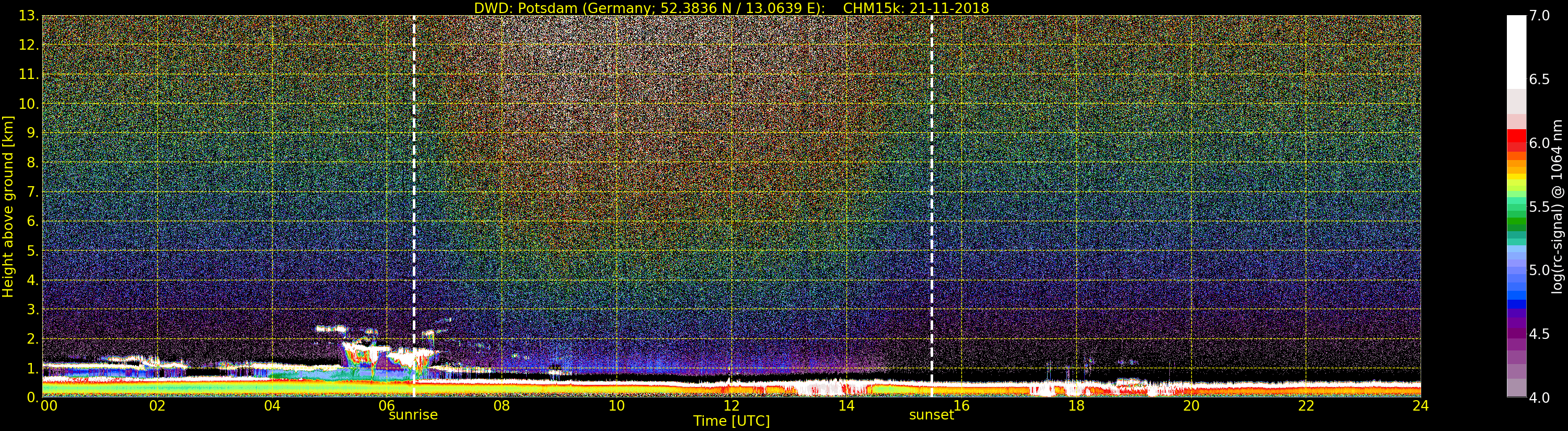
Task: Select the '5.5' colorbar tick label
Action: [1539, 207]
